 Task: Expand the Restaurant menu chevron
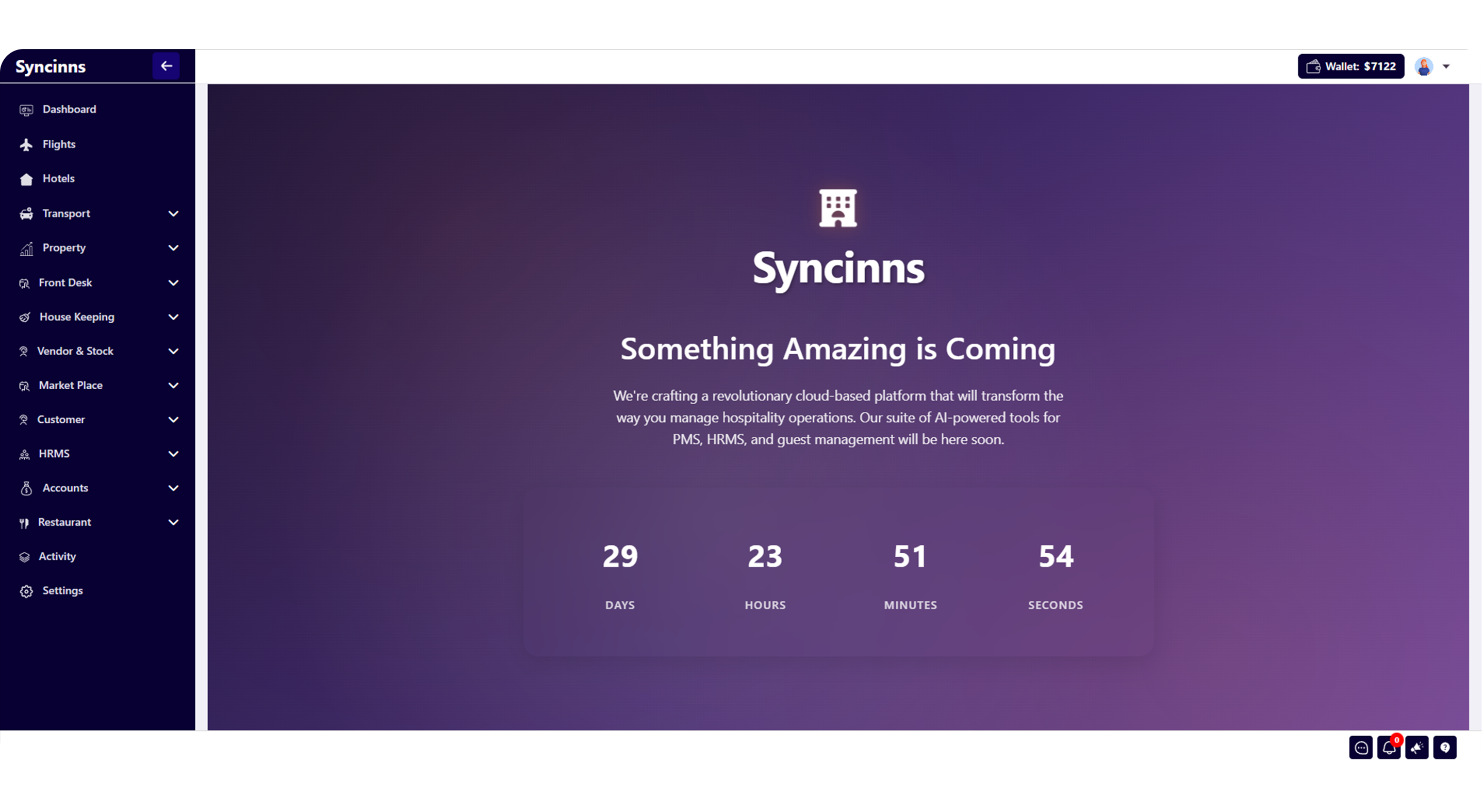(173, 522)
